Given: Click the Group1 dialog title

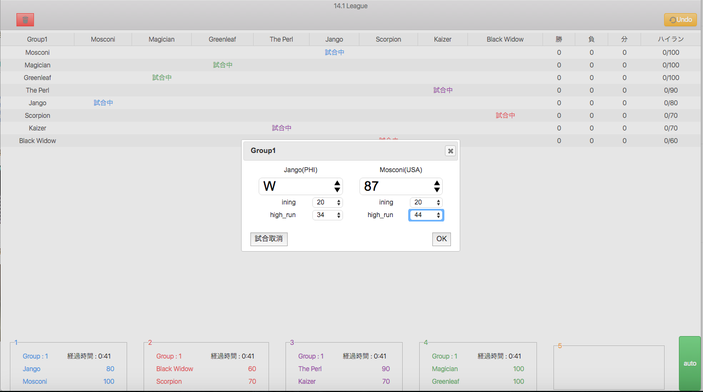Looking at the screenshot, I should coord(263,151).
